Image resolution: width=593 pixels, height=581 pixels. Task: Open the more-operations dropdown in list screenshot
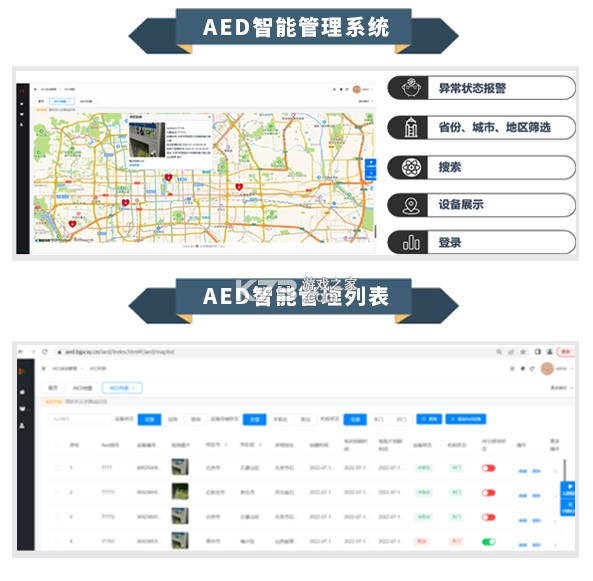coord(561,388)
